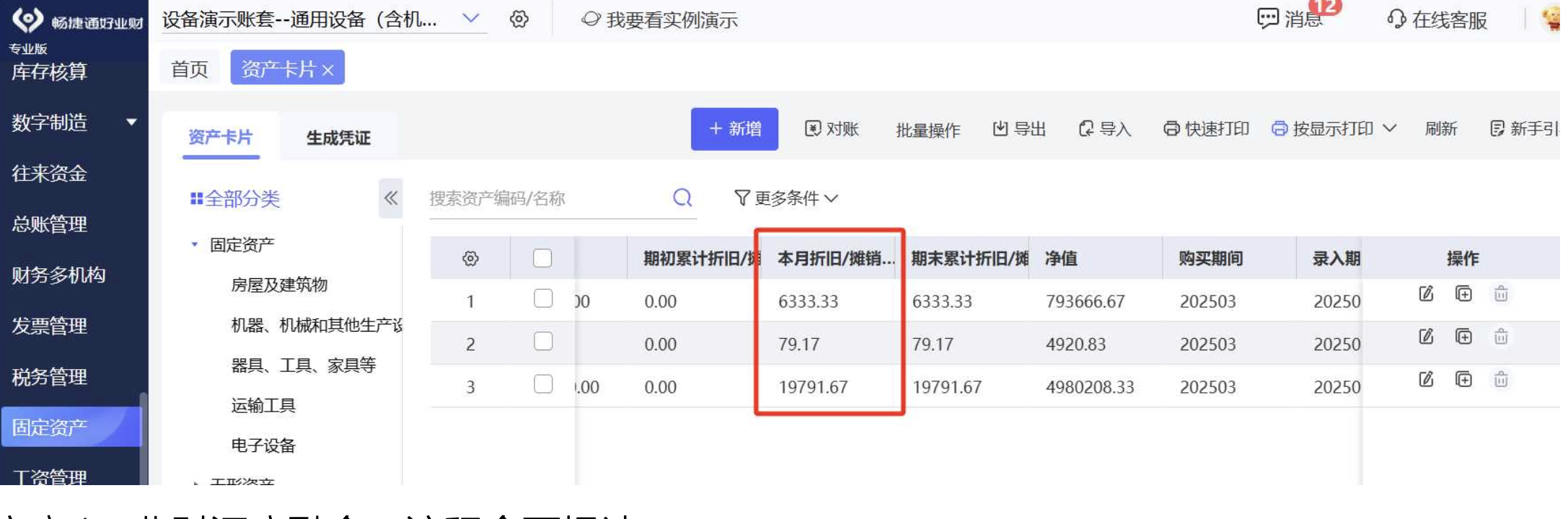Click net value cell 793666.67
Image resolution: width=1568 pixels, height=519 pixels.
point(1085,301)
